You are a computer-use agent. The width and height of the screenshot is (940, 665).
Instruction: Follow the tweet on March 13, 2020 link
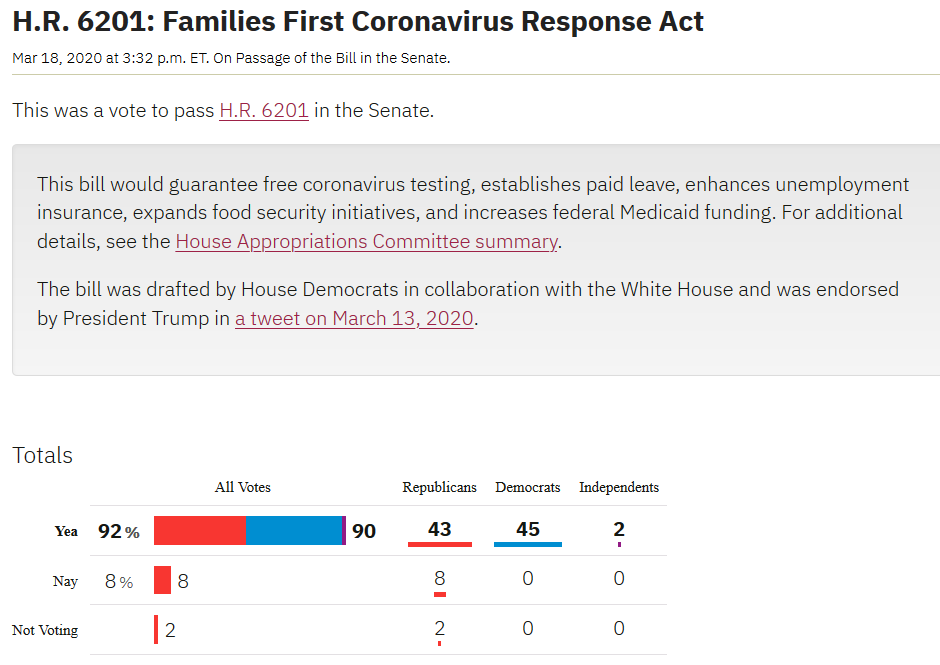354,319
